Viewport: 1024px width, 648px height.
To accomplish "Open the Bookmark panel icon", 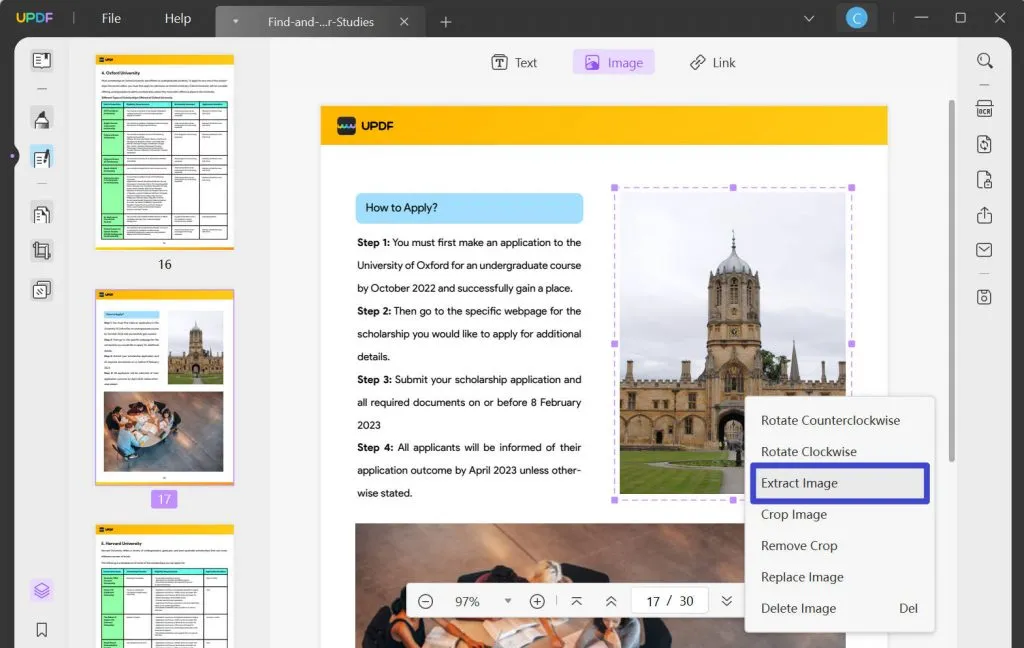I will pos(42,629).
